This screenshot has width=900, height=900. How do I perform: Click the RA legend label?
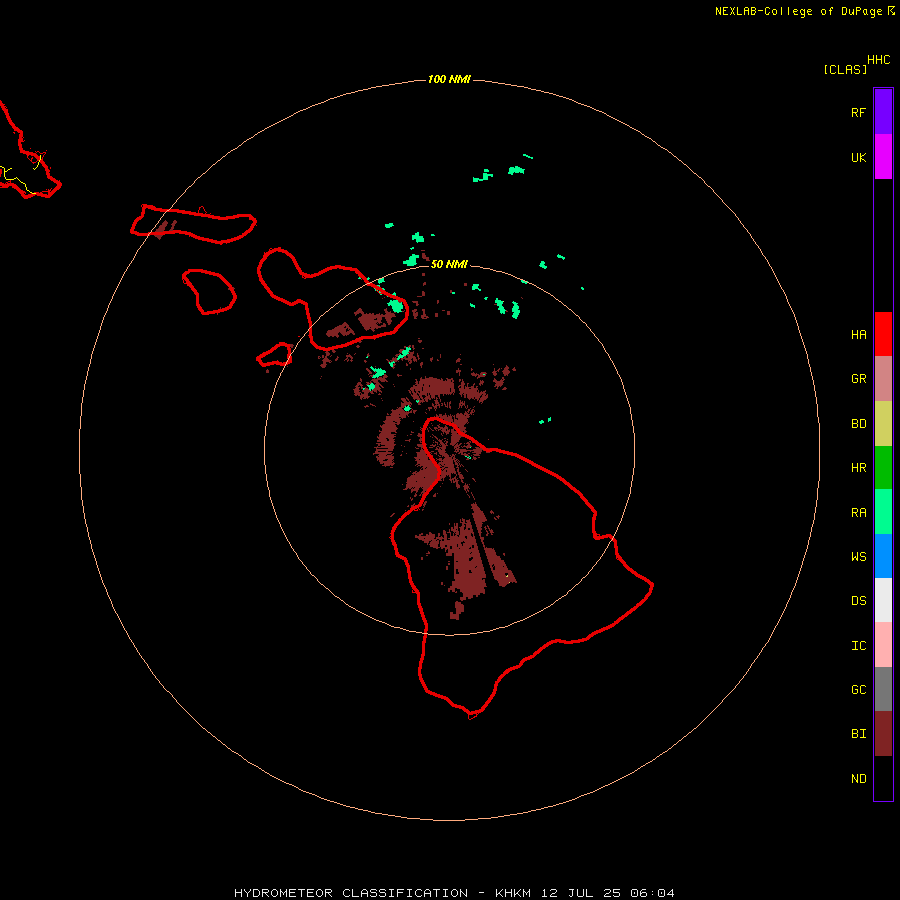[858, 513]
